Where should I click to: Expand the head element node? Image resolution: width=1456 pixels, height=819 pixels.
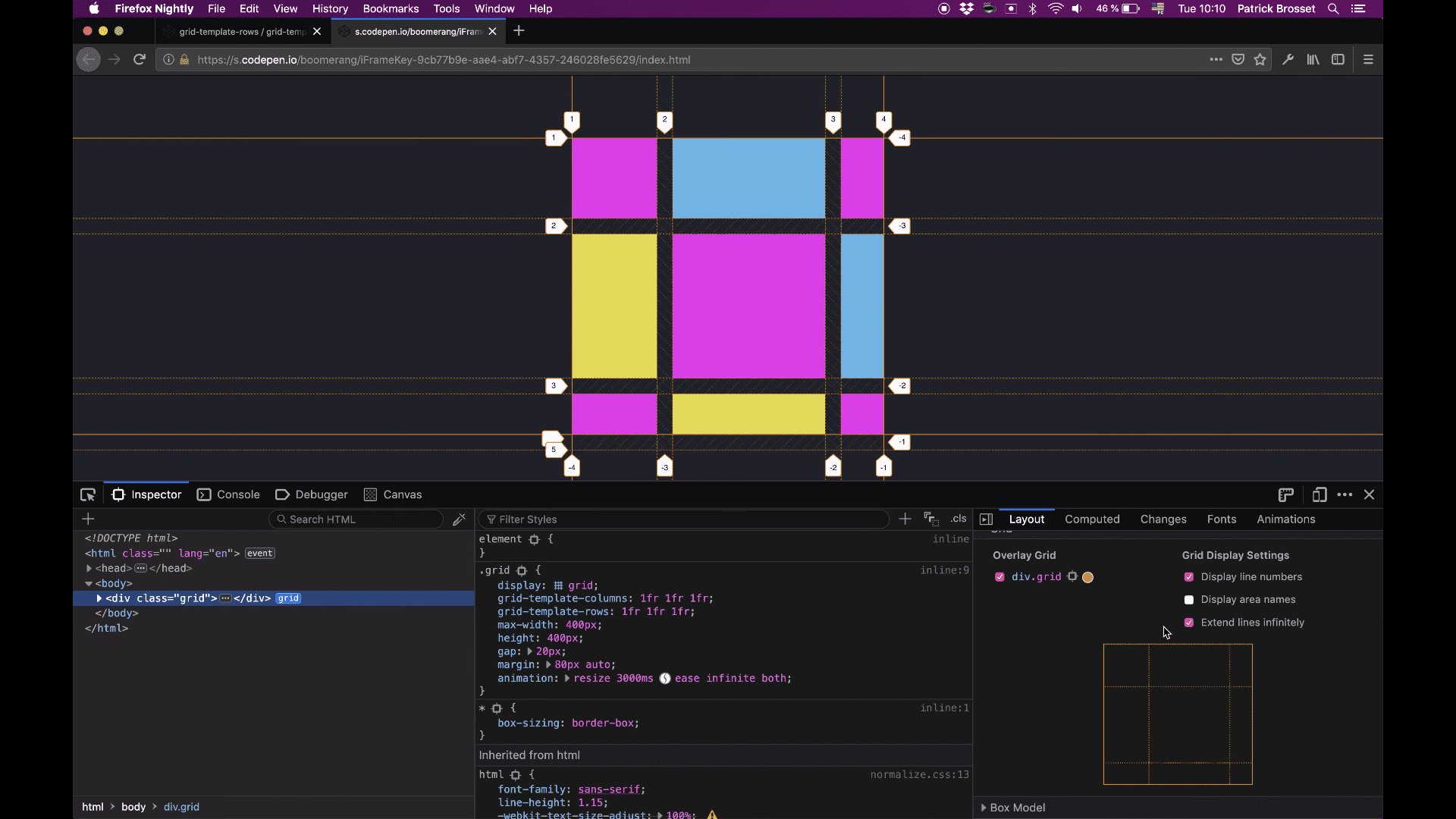coord(89,568)
